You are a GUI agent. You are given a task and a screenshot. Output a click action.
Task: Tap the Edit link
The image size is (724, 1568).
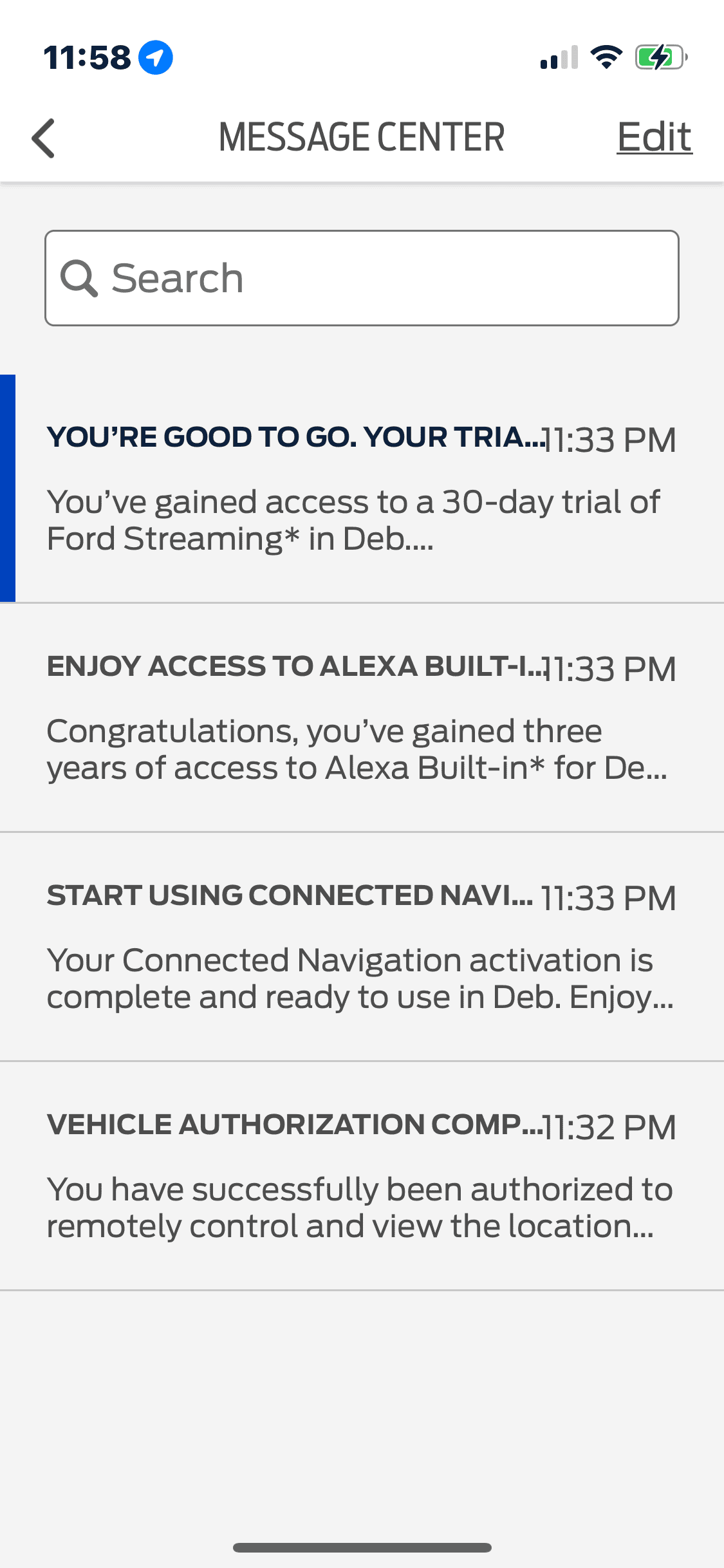click(x=654, y=136)
